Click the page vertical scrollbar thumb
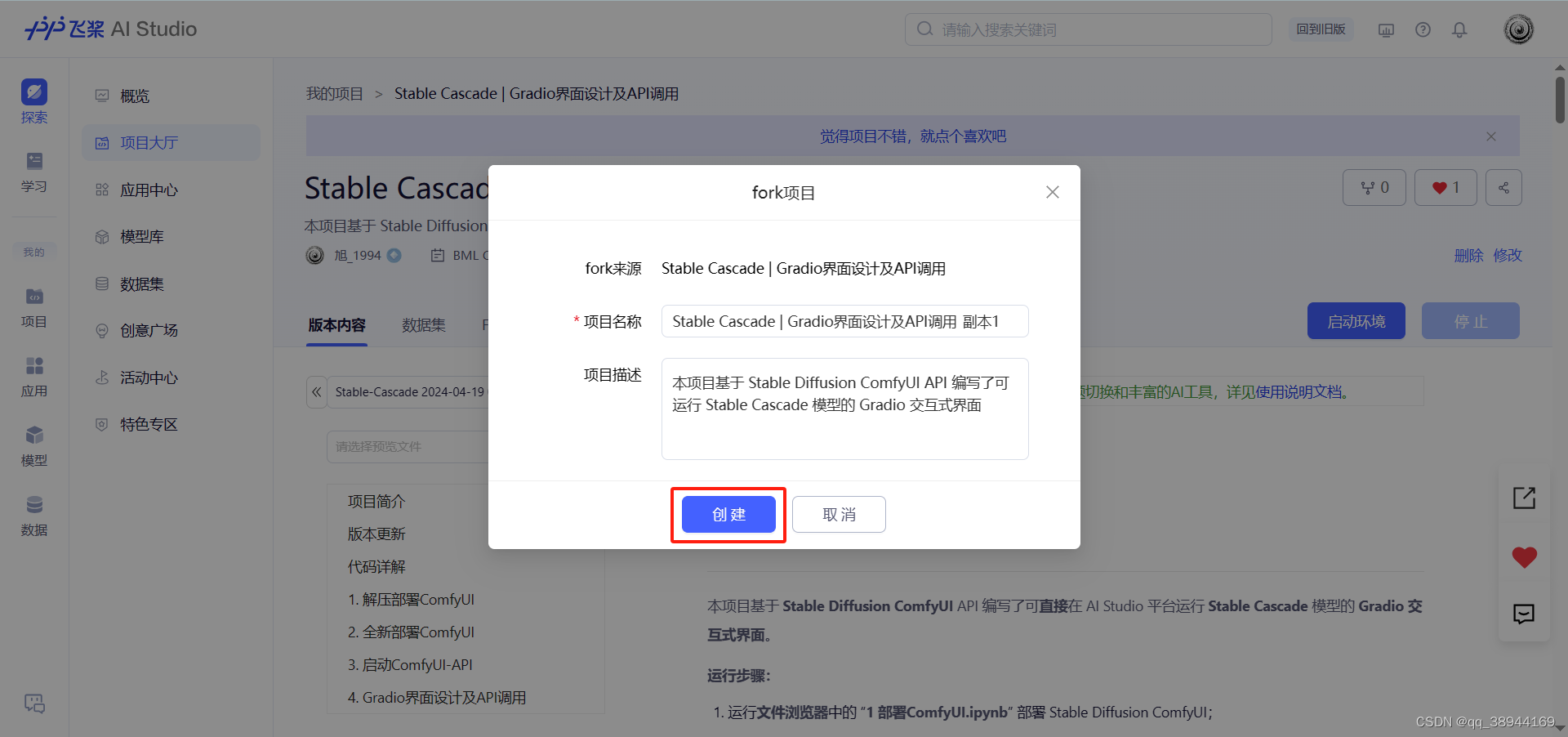 pos(1560,100)
